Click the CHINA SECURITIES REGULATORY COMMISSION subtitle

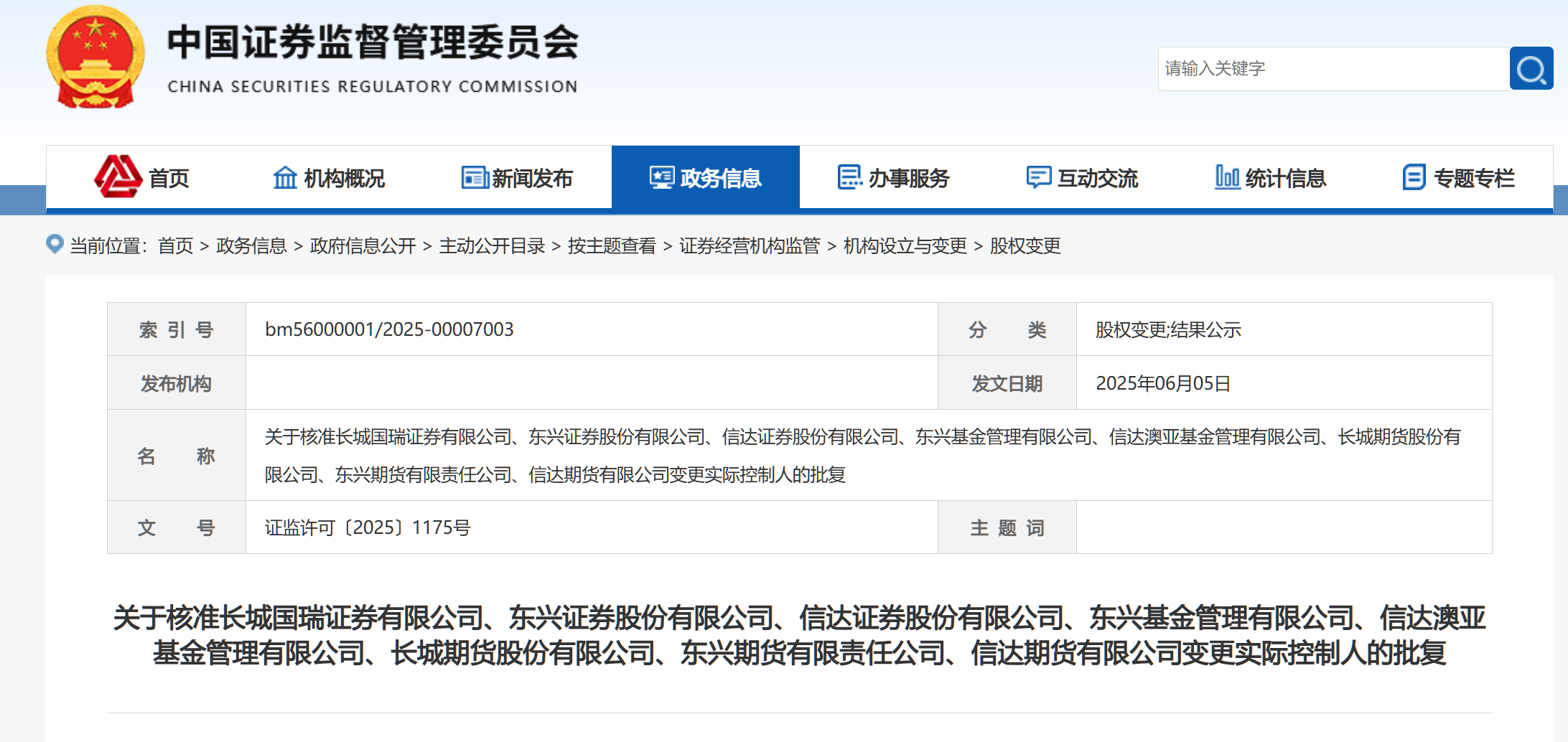pos(373,87)
